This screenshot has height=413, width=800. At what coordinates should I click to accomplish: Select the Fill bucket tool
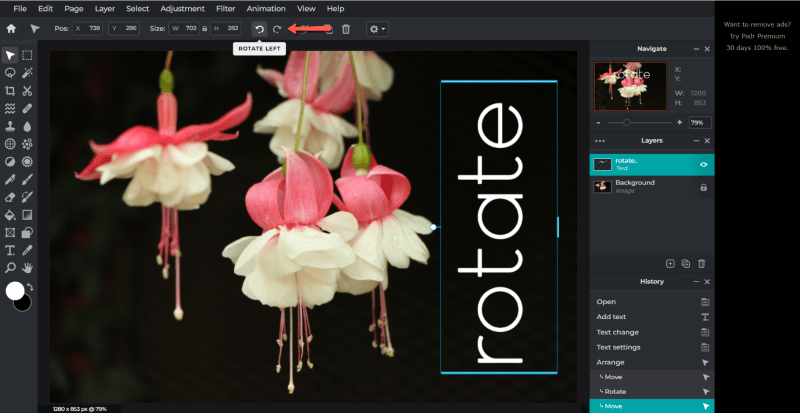tap(10, 215)
